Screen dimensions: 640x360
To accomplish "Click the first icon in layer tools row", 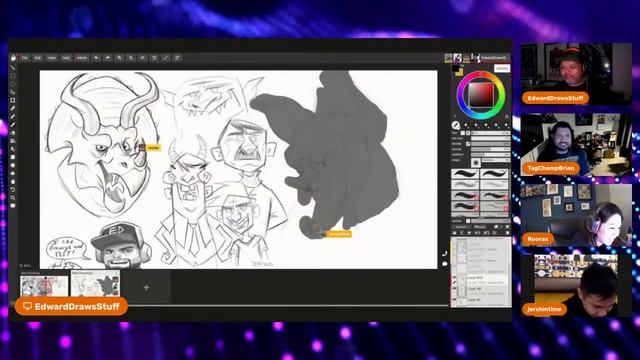I will tap(454, 233).
